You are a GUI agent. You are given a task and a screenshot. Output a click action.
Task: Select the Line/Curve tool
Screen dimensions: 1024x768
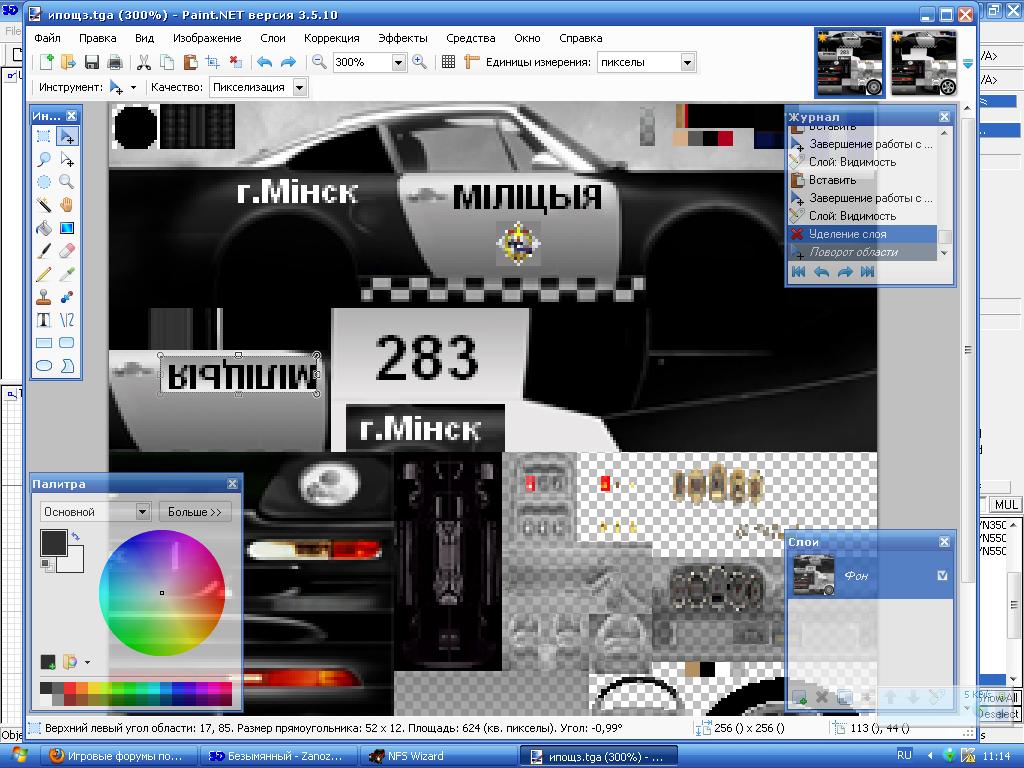point(67,319)
